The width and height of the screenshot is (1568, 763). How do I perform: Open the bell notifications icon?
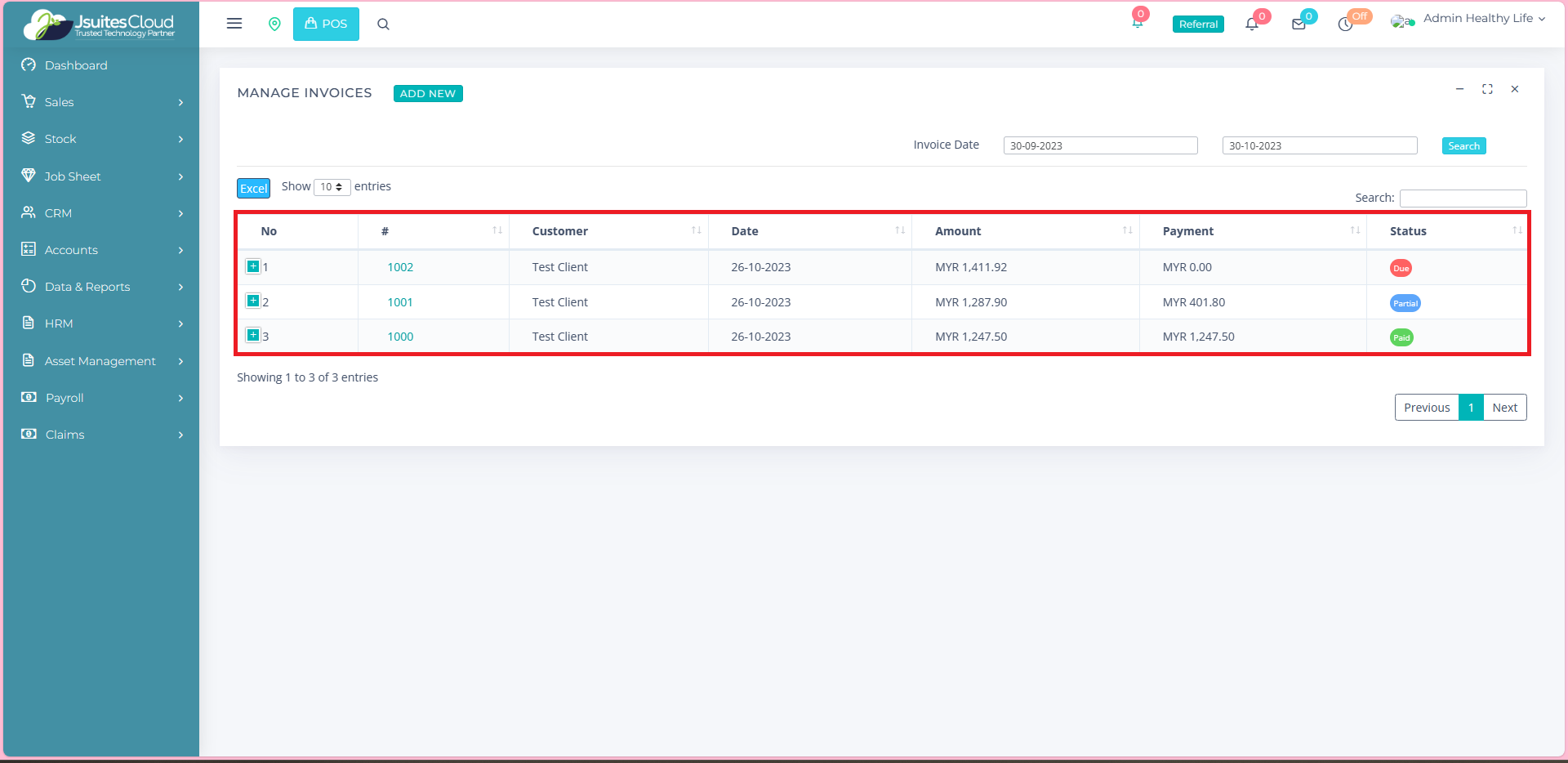click(x=1252, y=25)
